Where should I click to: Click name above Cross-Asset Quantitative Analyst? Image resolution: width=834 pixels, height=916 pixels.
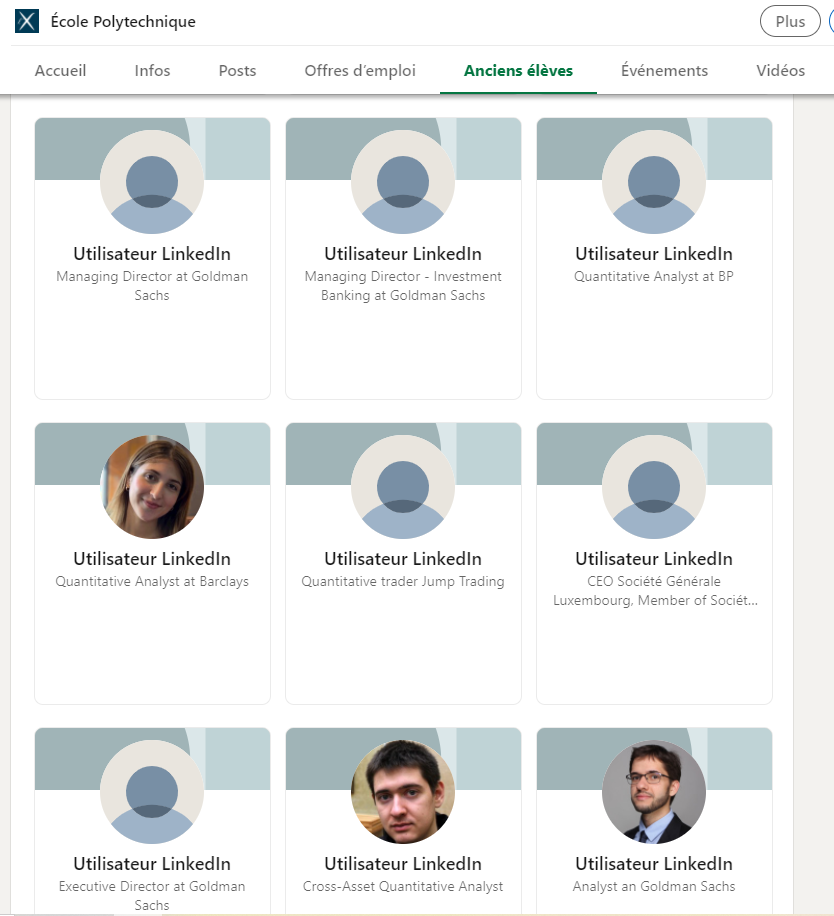coord(403,863)
